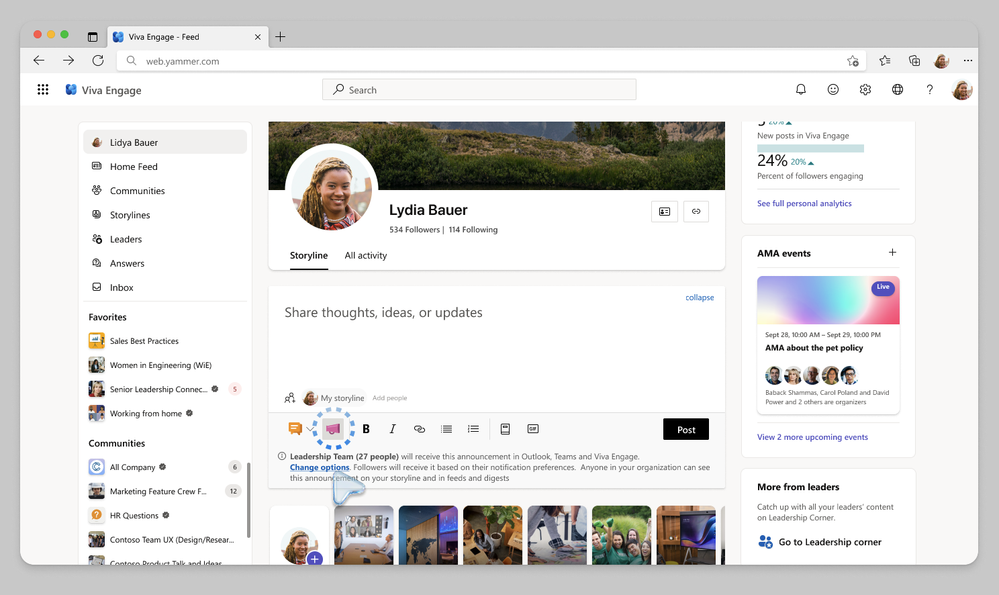Open notifications bell icon
Viewport: 999px width, 595px height.
point(801,90)
